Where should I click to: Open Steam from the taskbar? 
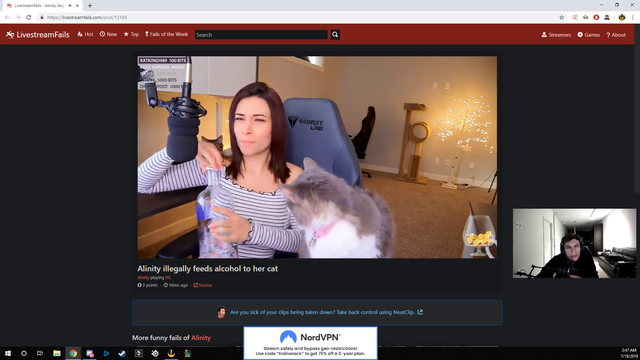point(122,353)
